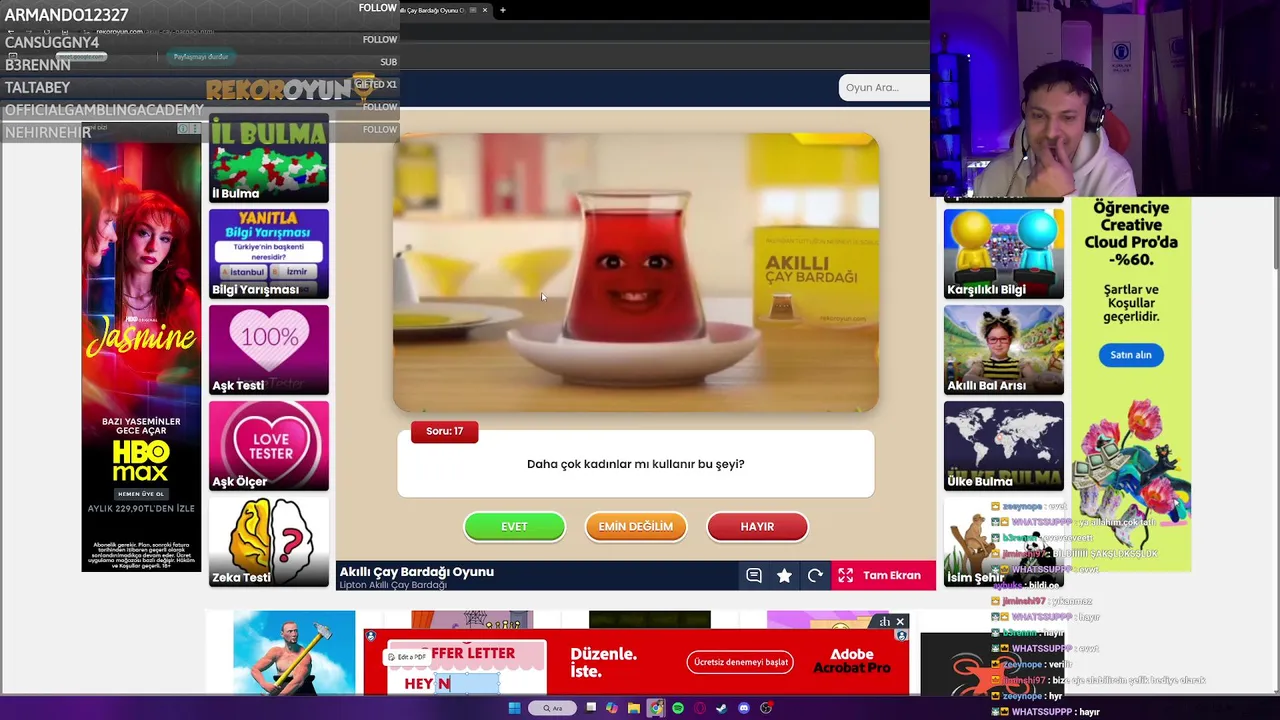The height and width of the screenshot is (720, 1280).
Task: Switch to Chrome in the taskbar
Action: (656, 708)
